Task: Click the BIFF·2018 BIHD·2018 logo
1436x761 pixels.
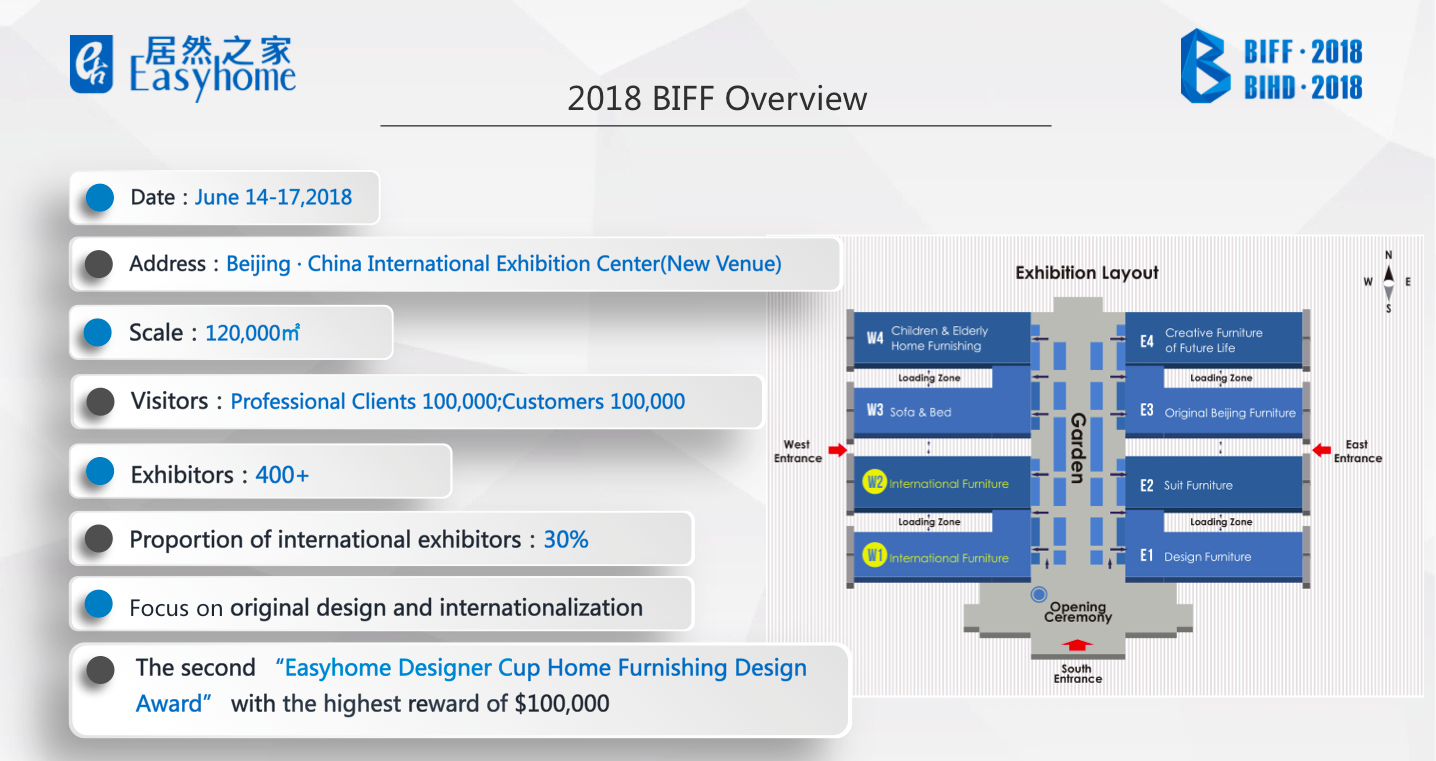Action: 1271,66
